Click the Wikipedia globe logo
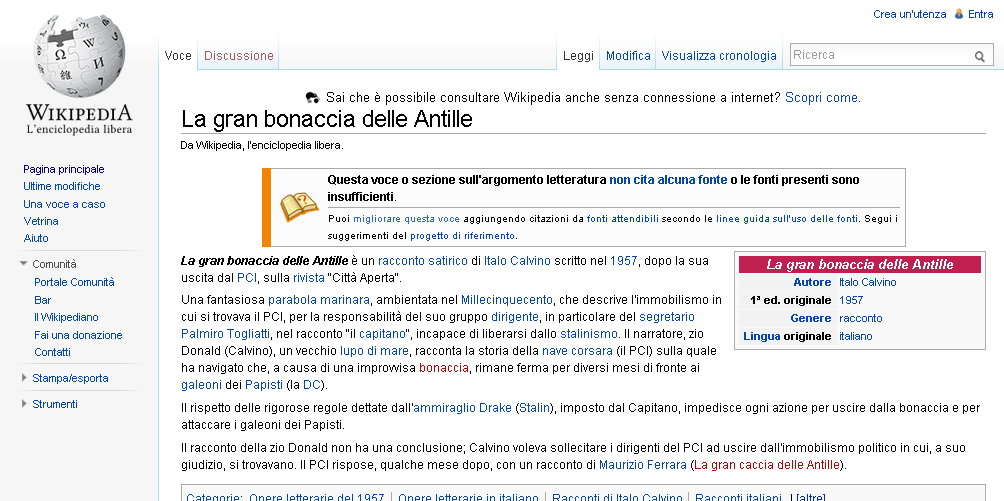This screenshot has height=501, width=1004. point(79,56)
